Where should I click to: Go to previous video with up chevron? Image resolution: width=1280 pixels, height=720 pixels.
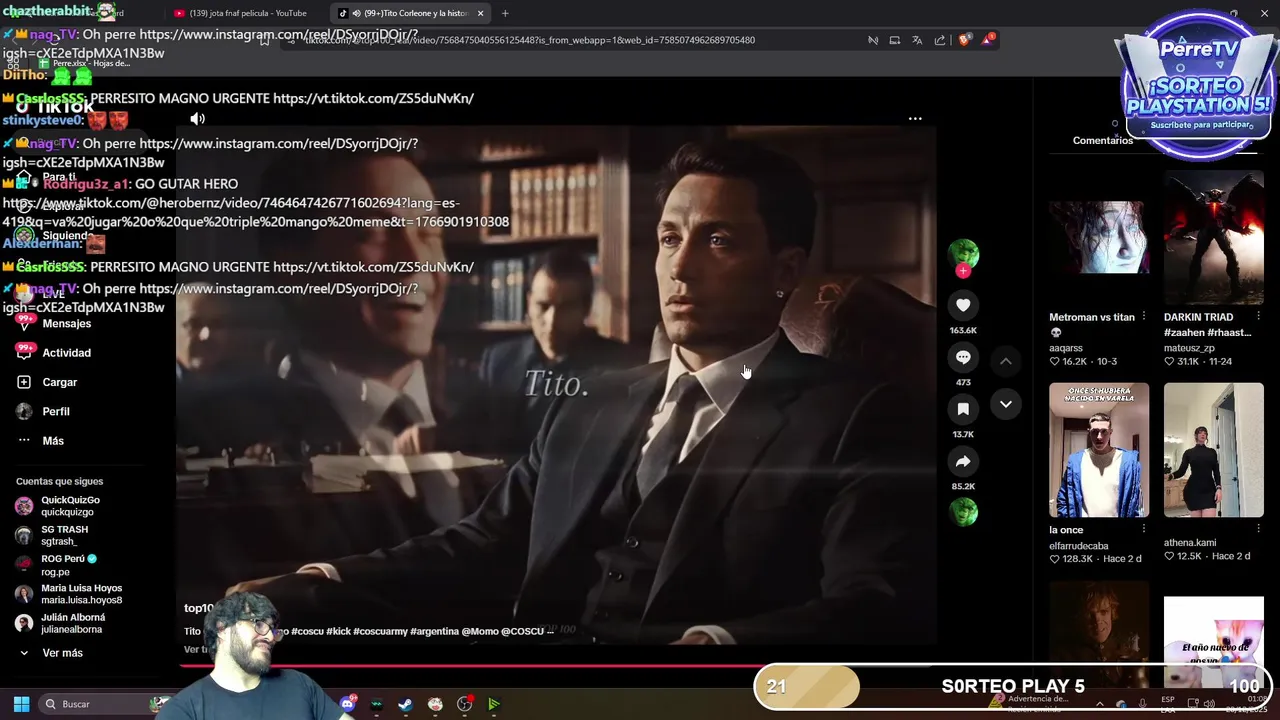1006,360
